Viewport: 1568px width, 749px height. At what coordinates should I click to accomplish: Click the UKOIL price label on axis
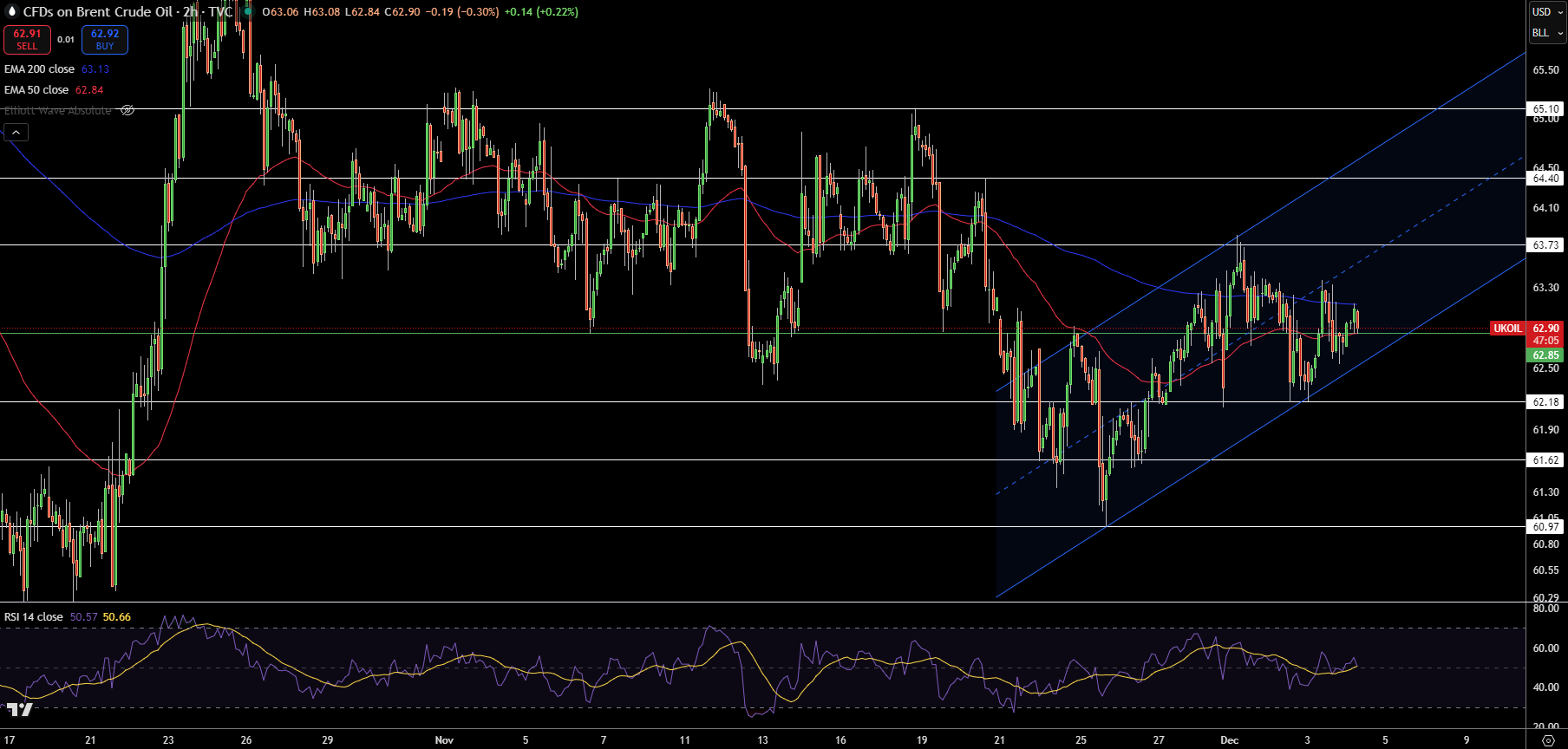tap(1506, 329)
